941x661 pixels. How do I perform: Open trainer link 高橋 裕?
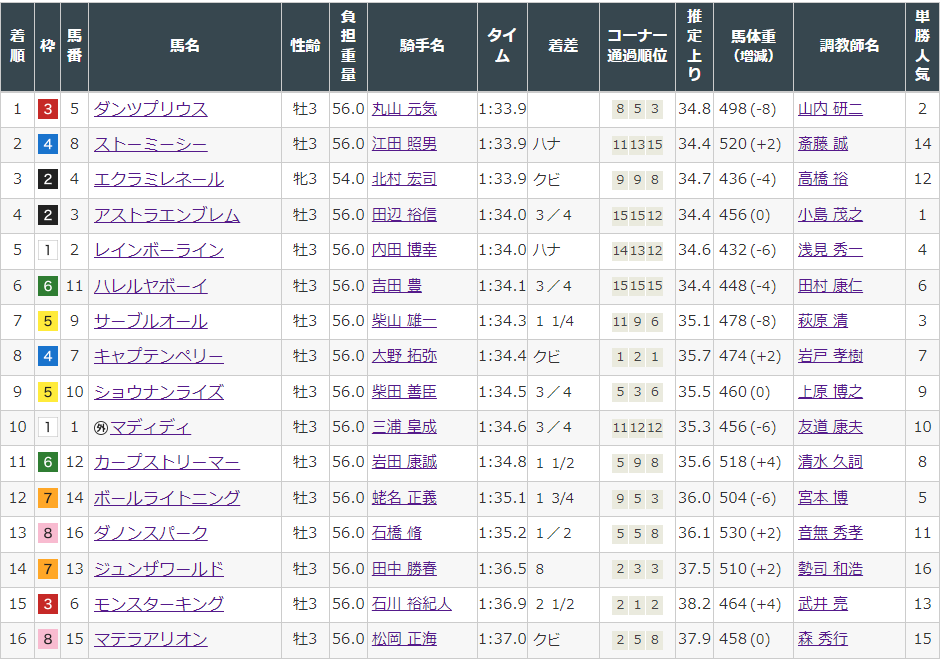tap(823, 179)
